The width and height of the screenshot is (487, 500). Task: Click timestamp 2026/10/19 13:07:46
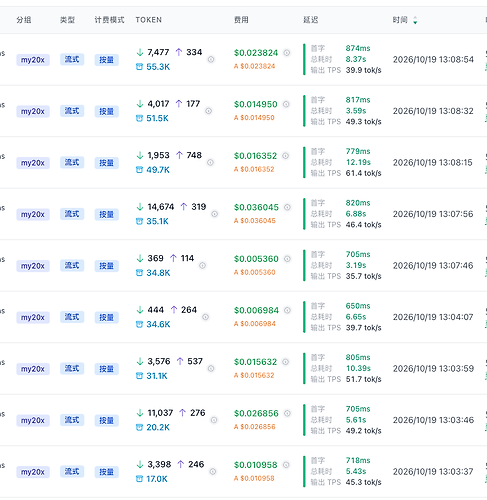pos(433,266)
